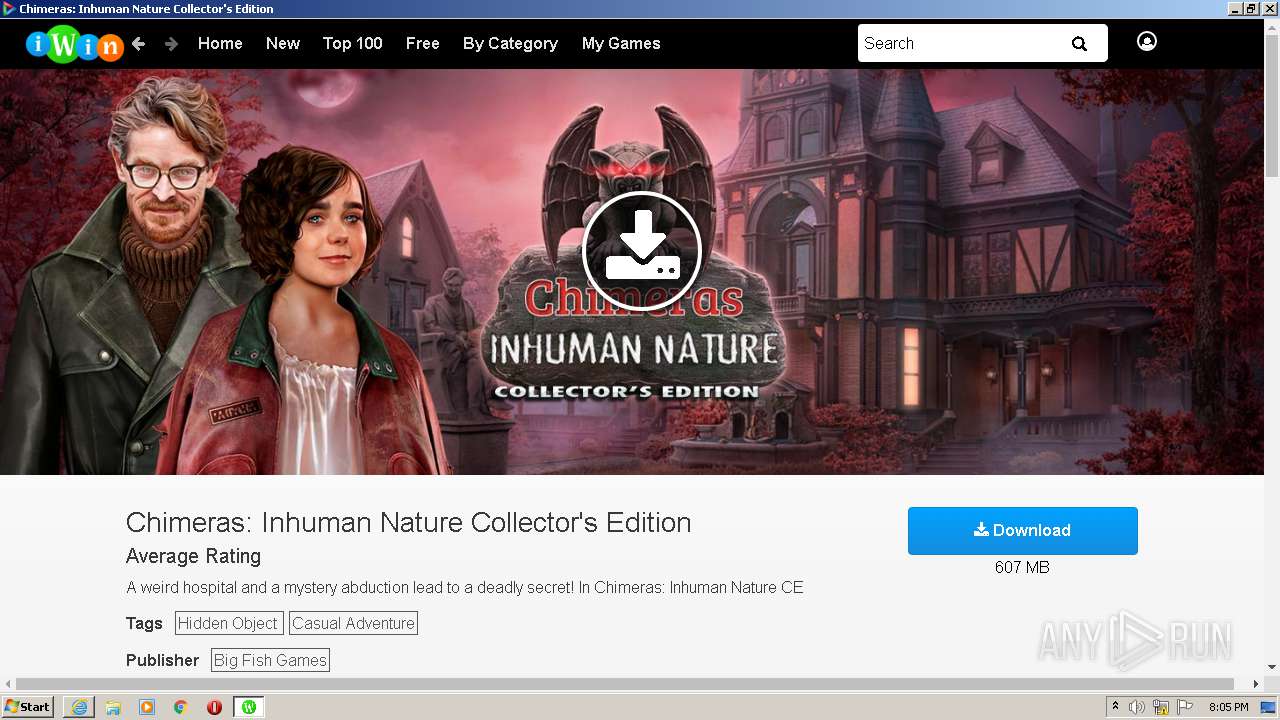The image size is (1280, 720).
Task: Go forward with the right arrow
Action: click(x=171, y=44)
